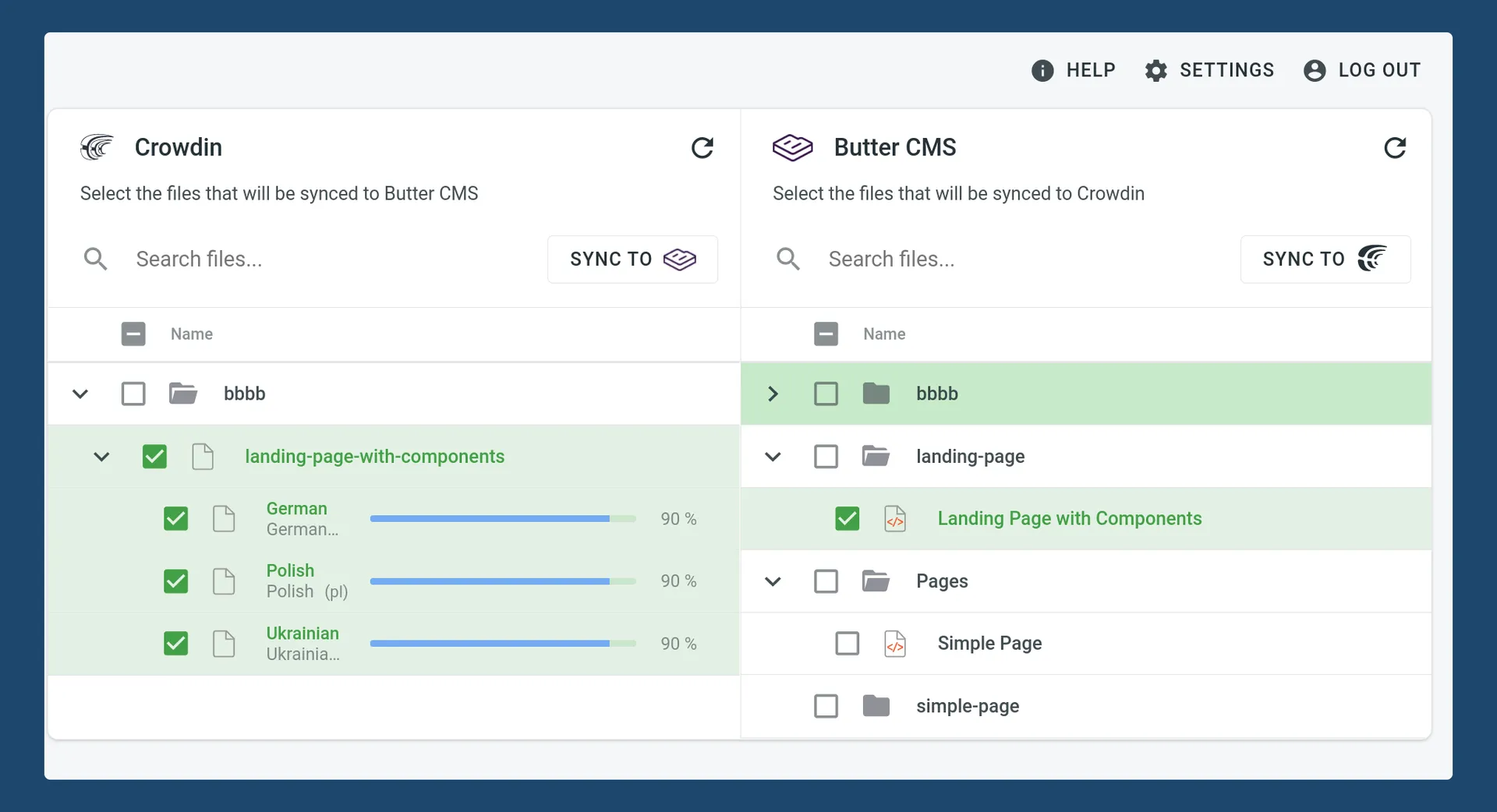The height and width of the screenshot is (812, 1497).
Task: Refresh the Crowdin file list
Action: (702, 147)
